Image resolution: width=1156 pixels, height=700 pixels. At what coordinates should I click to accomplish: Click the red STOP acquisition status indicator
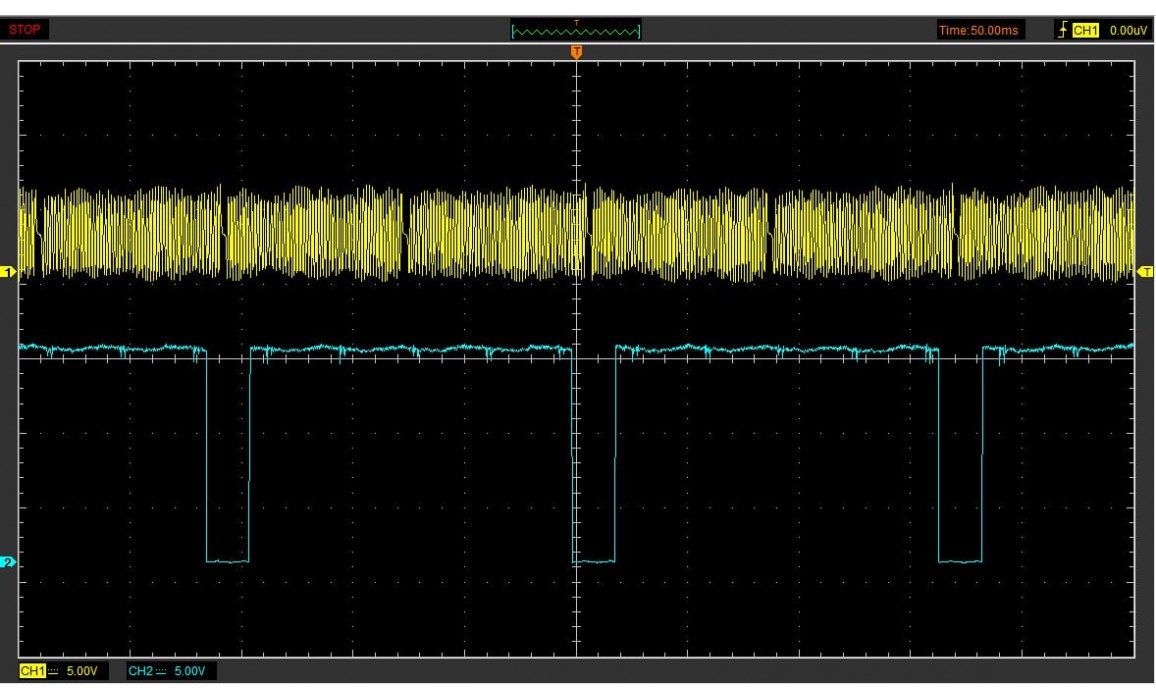pyautogui.click(x=25, y=30)
